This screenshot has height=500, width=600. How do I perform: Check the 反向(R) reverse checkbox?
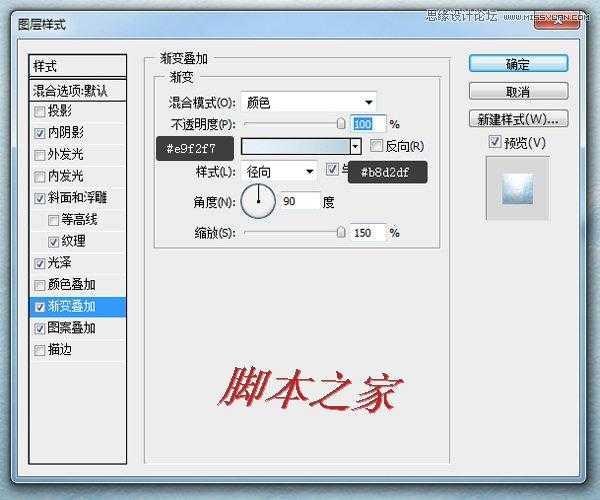coord(376,145)
